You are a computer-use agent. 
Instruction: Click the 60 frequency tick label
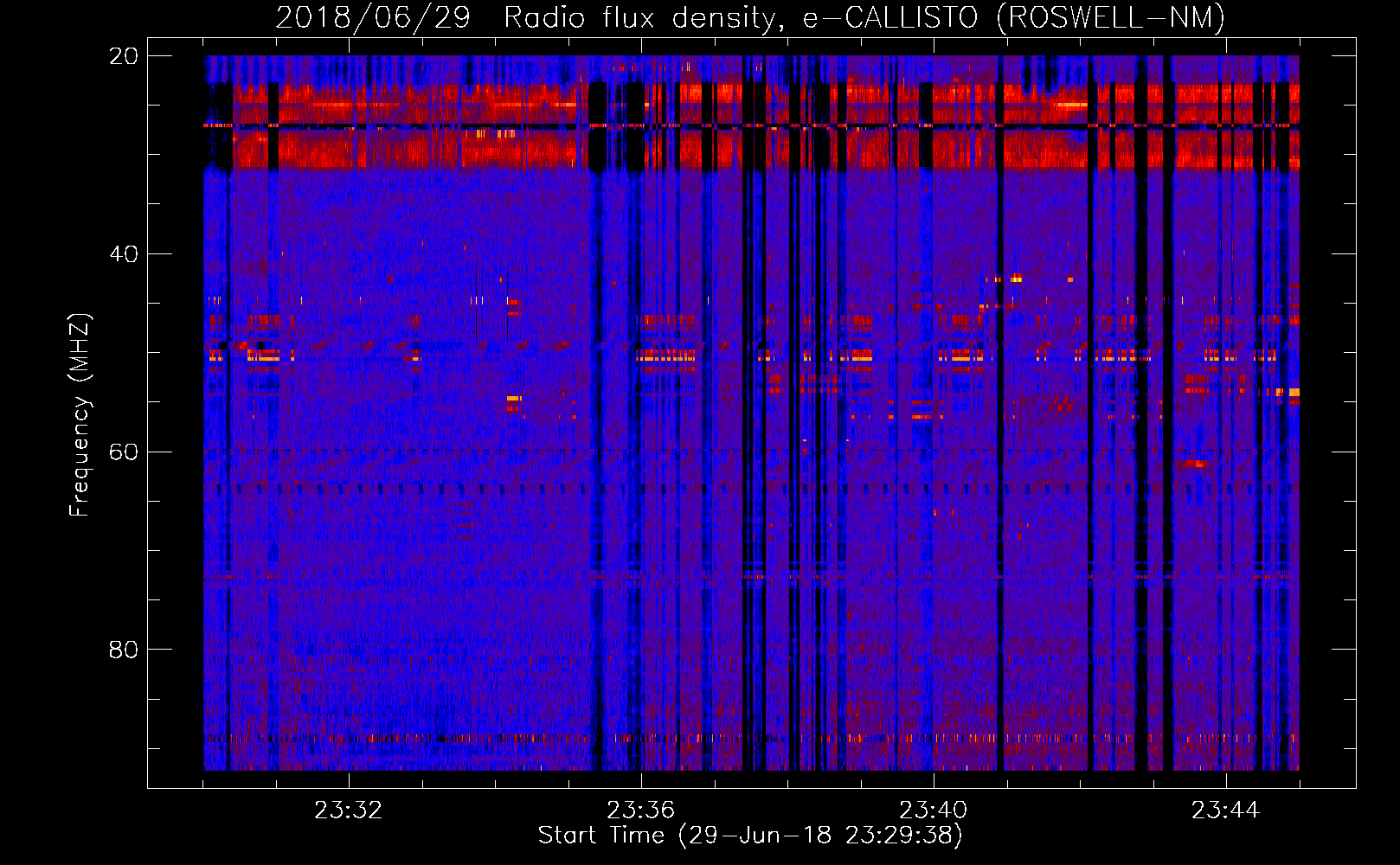124,452
